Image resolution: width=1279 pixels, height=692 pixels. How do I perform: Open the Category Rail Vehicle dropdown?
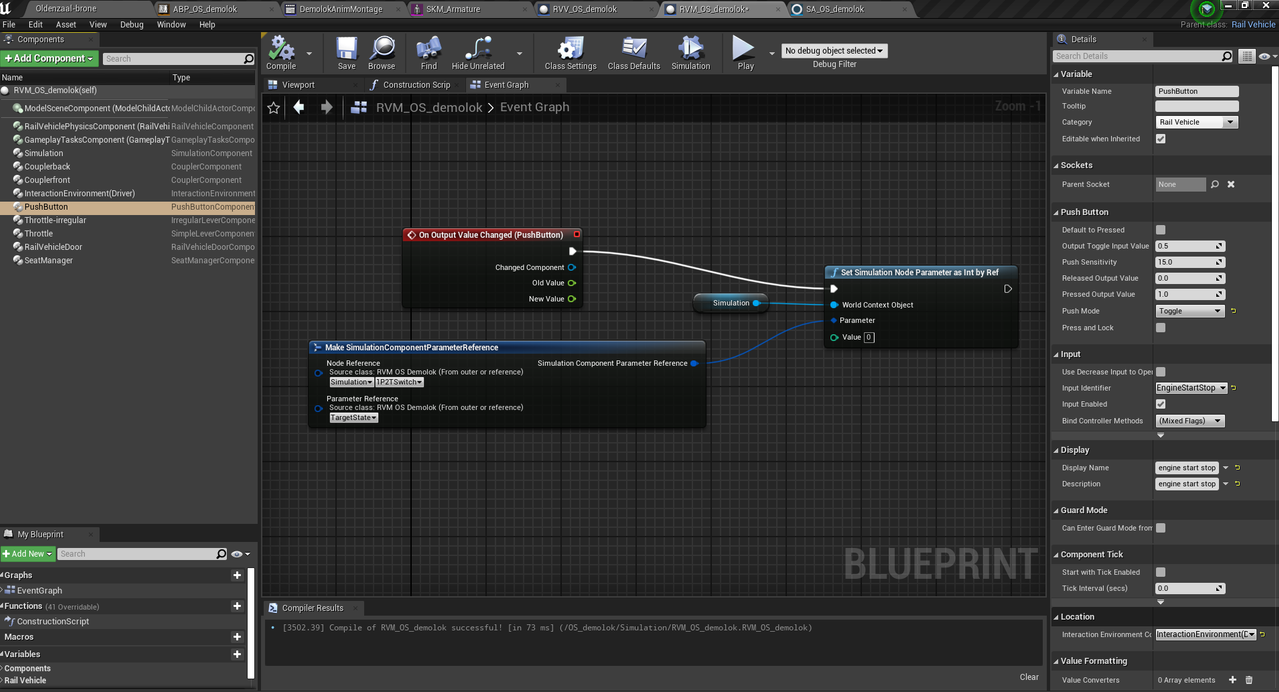(x=1196, y=122)
